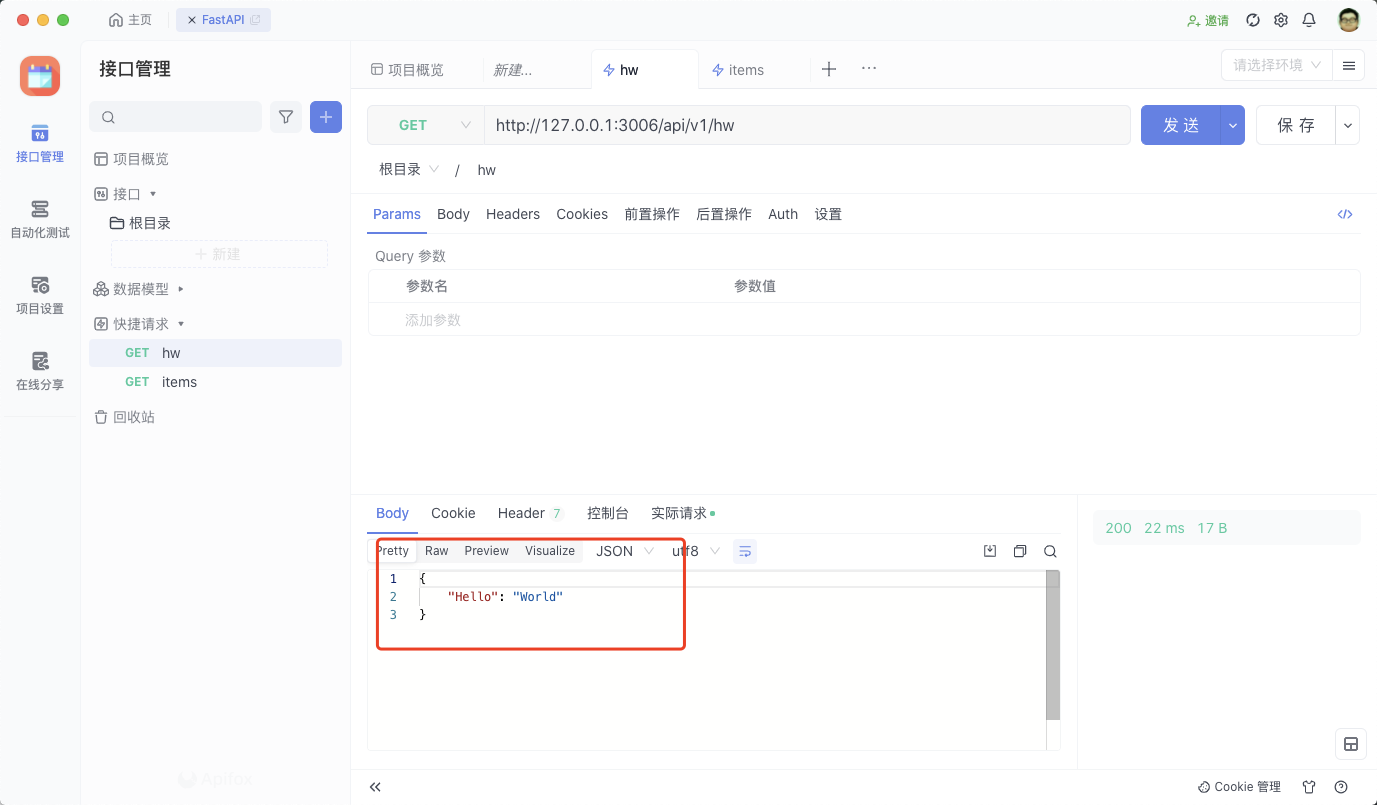
Task: Open the settings gear in the top bar
Action: click(x=1280, y=19)
